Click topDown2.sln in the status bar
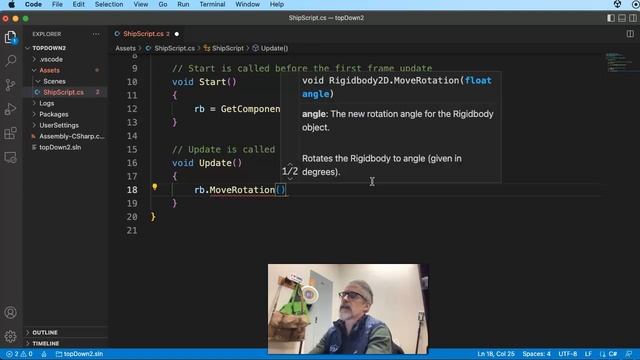The width and height of the screenshot is (640, 360). 80,354
